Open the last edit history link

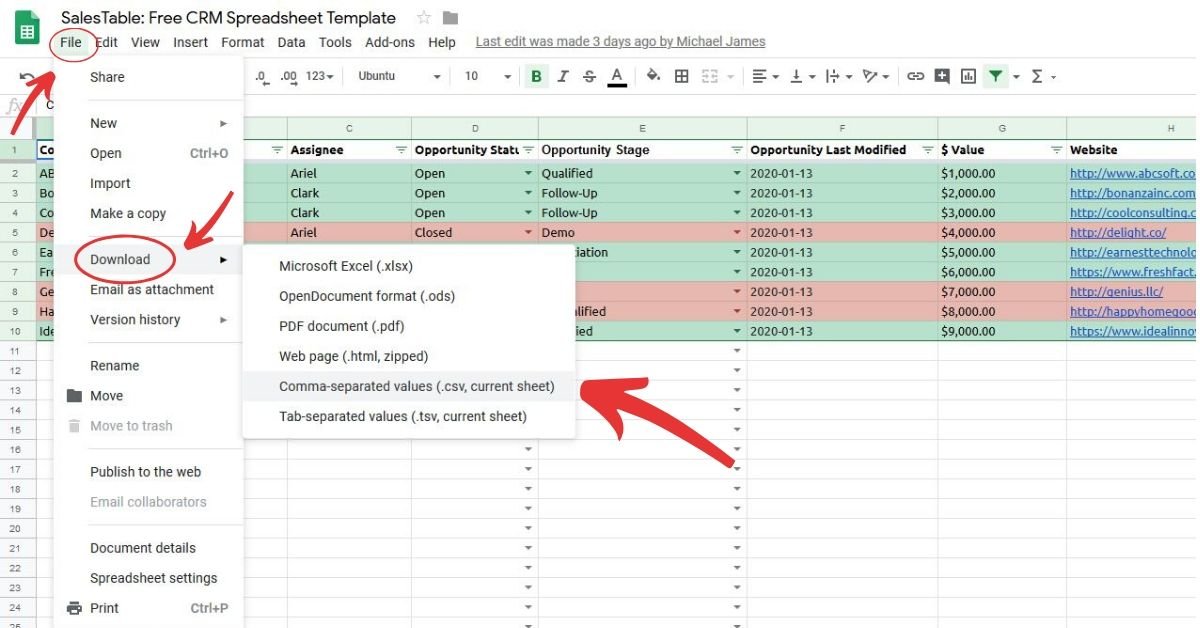pyautogui.click(x=620, y=42)
